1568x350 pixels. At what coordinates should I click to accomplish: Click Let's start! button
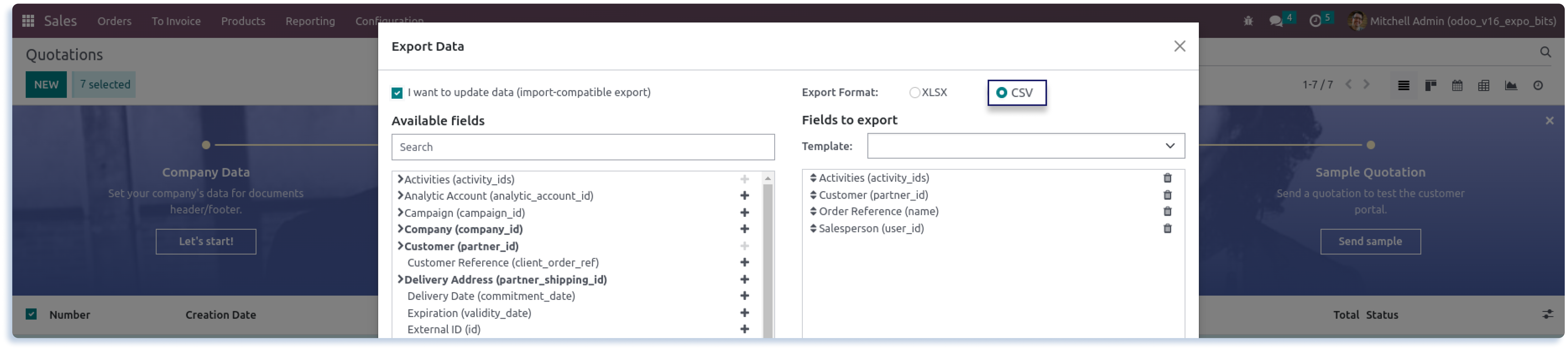[x=206, y=242]
